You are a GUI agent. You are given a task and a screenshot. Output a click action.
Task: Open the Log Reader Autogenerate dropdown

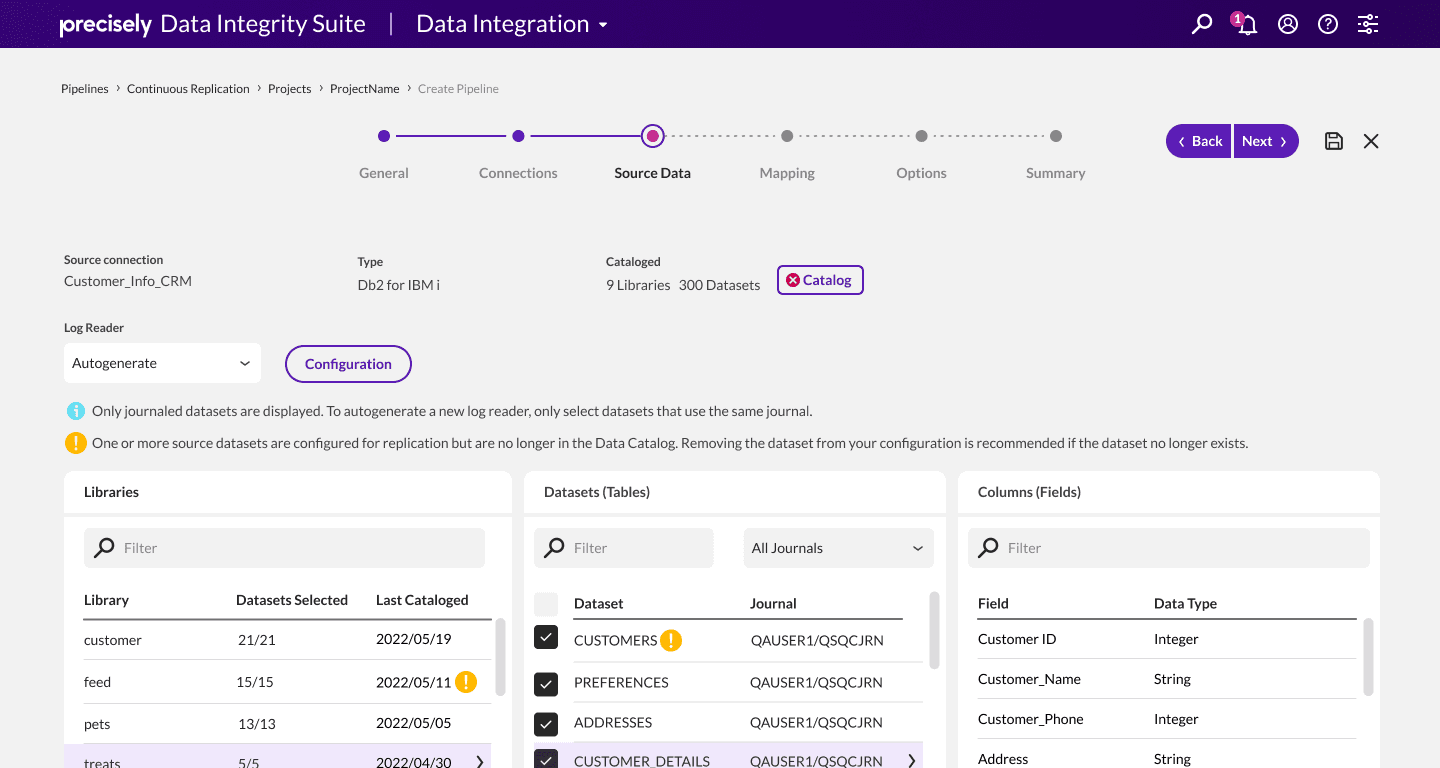pyautogui.click(x=162, y=363)
